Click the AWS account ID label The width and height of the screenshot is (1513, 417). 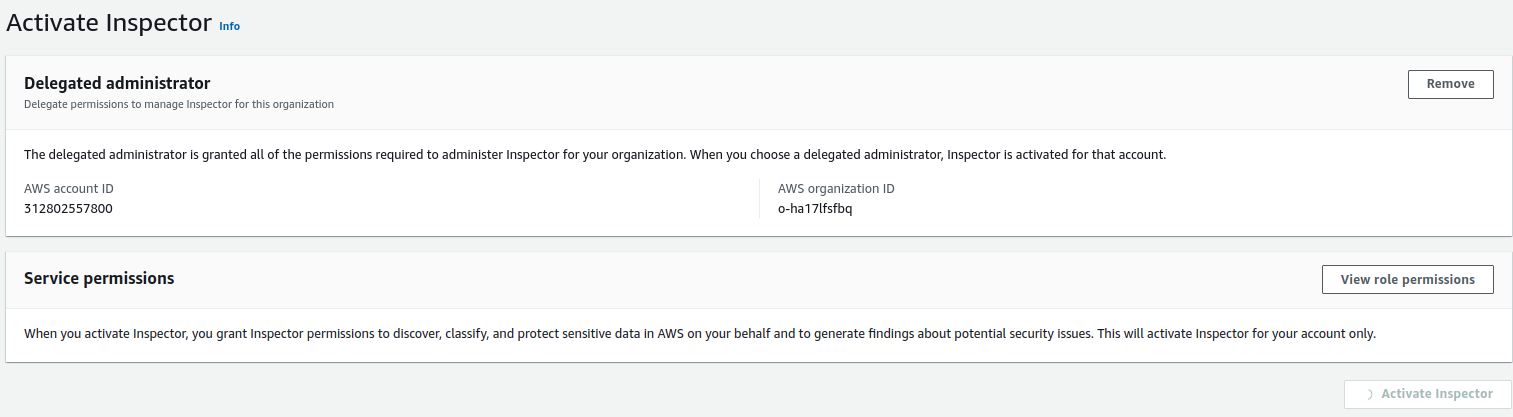pos(76,189)
